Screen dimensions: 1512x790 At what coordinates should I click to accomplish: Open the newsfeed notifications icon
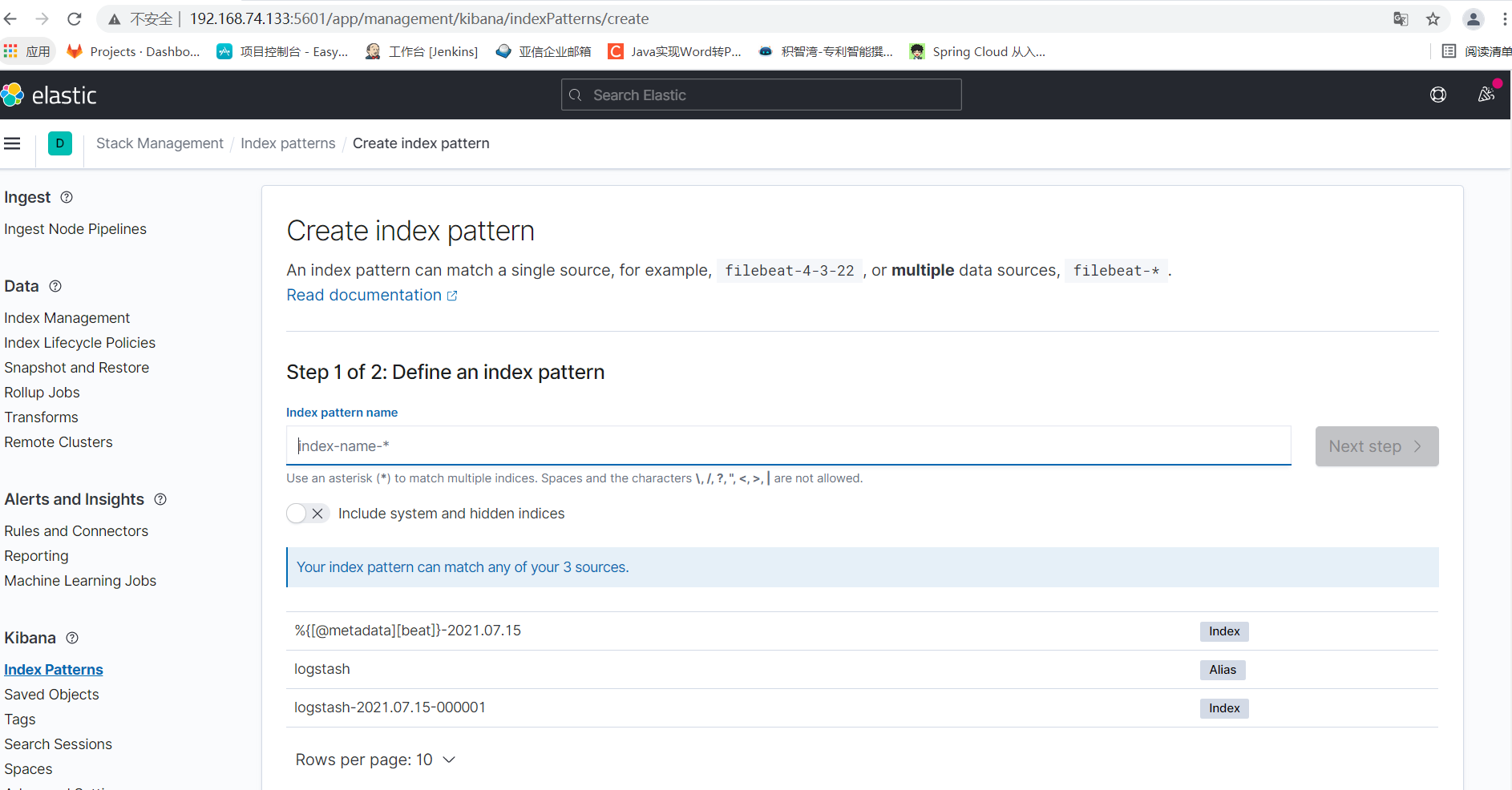tap(1486, 95)
